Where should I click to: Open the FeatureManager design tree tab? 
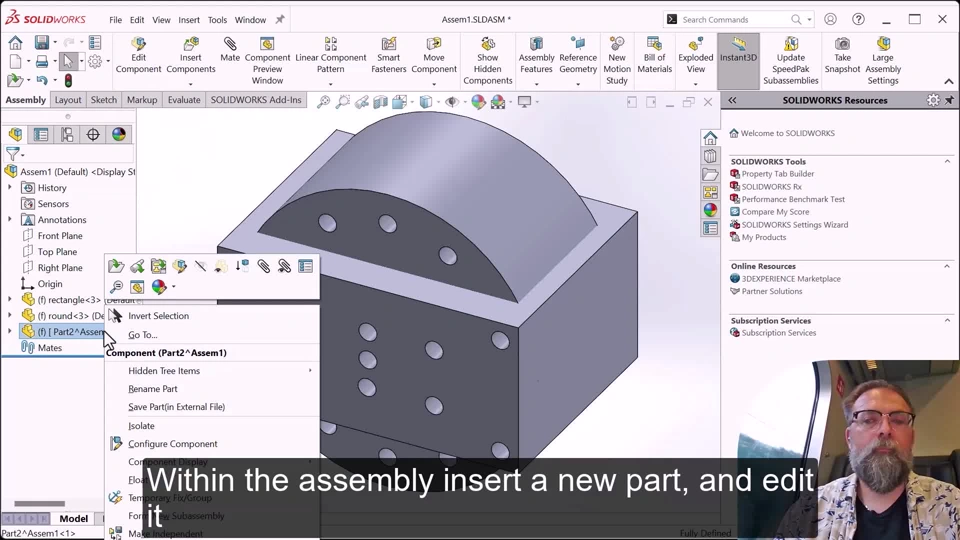[x=15, y=134]
